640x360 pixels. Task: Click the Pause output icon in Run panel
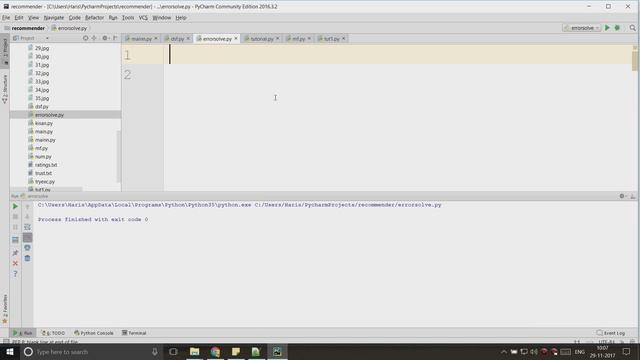pyautogui.click(x=16, y=227)
